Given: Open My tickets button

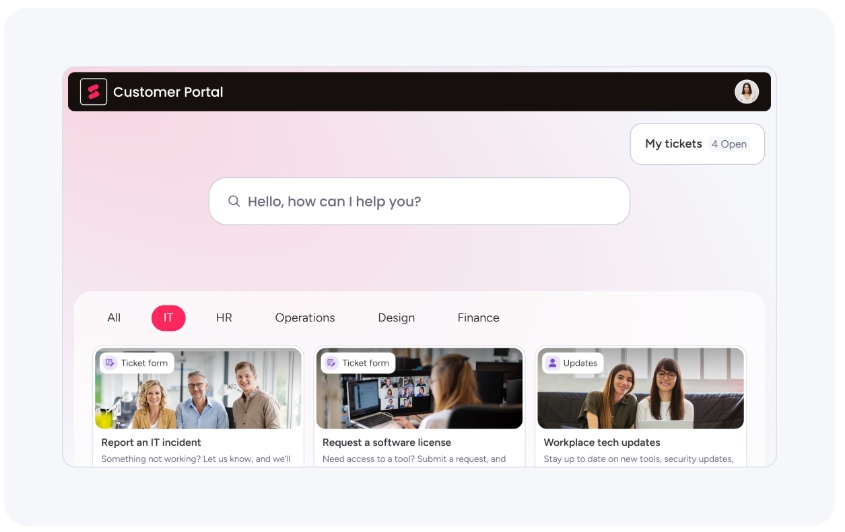Looking at the screenshot, I should (673, 144).
